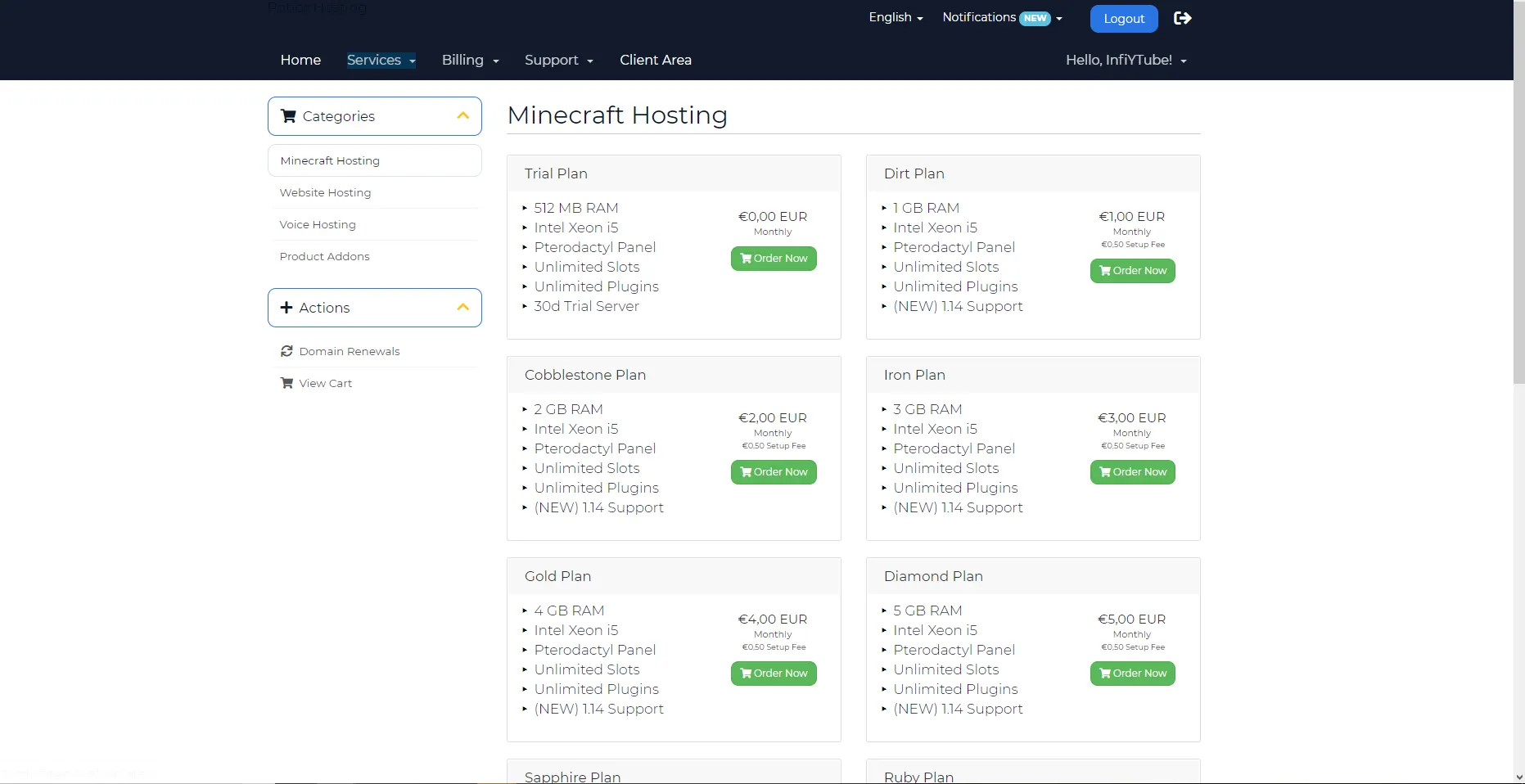This screenshot has width=1525, height=784.
Task: Click the Domain Renewals refresh icon
Action: tap(287, 351)
